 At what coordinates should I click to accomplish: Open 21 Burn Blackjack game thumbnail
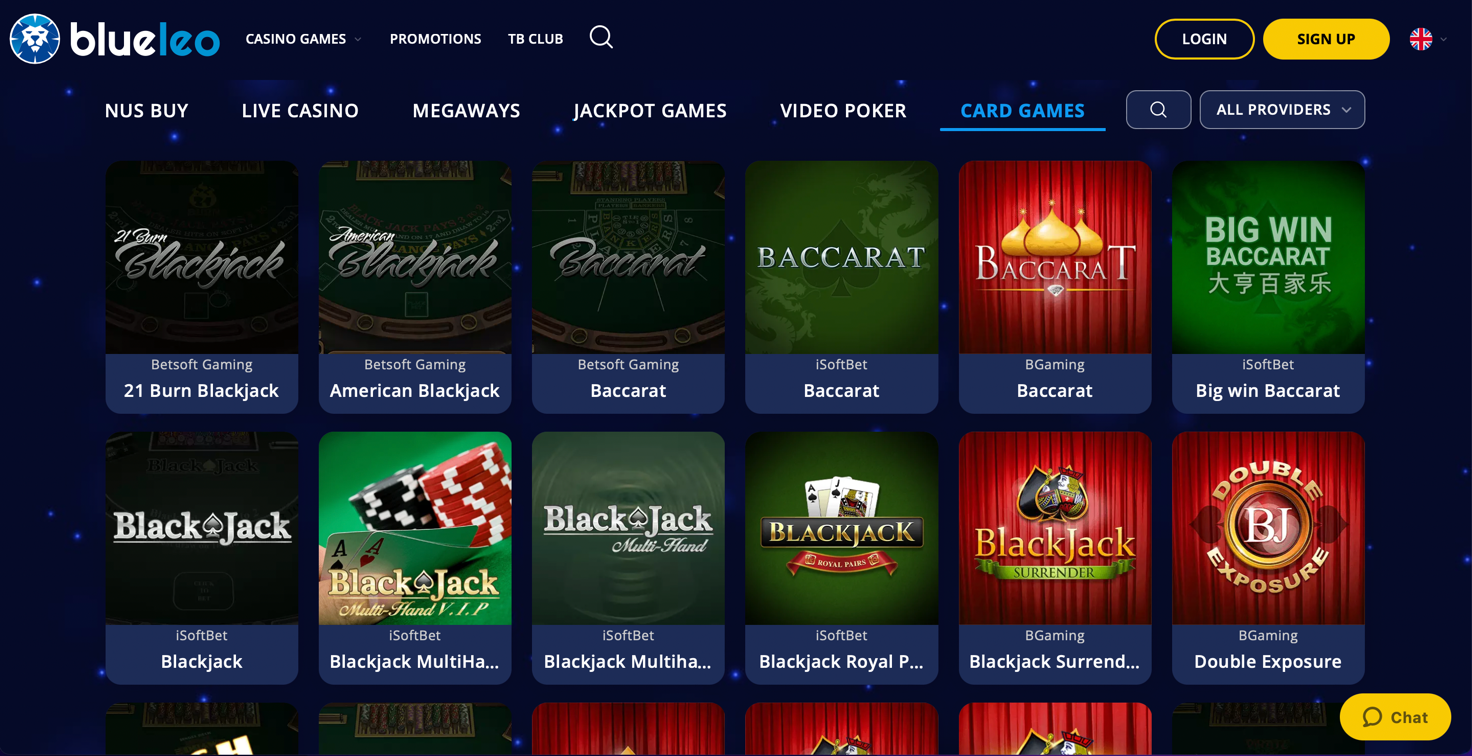(x=202, y=258)
